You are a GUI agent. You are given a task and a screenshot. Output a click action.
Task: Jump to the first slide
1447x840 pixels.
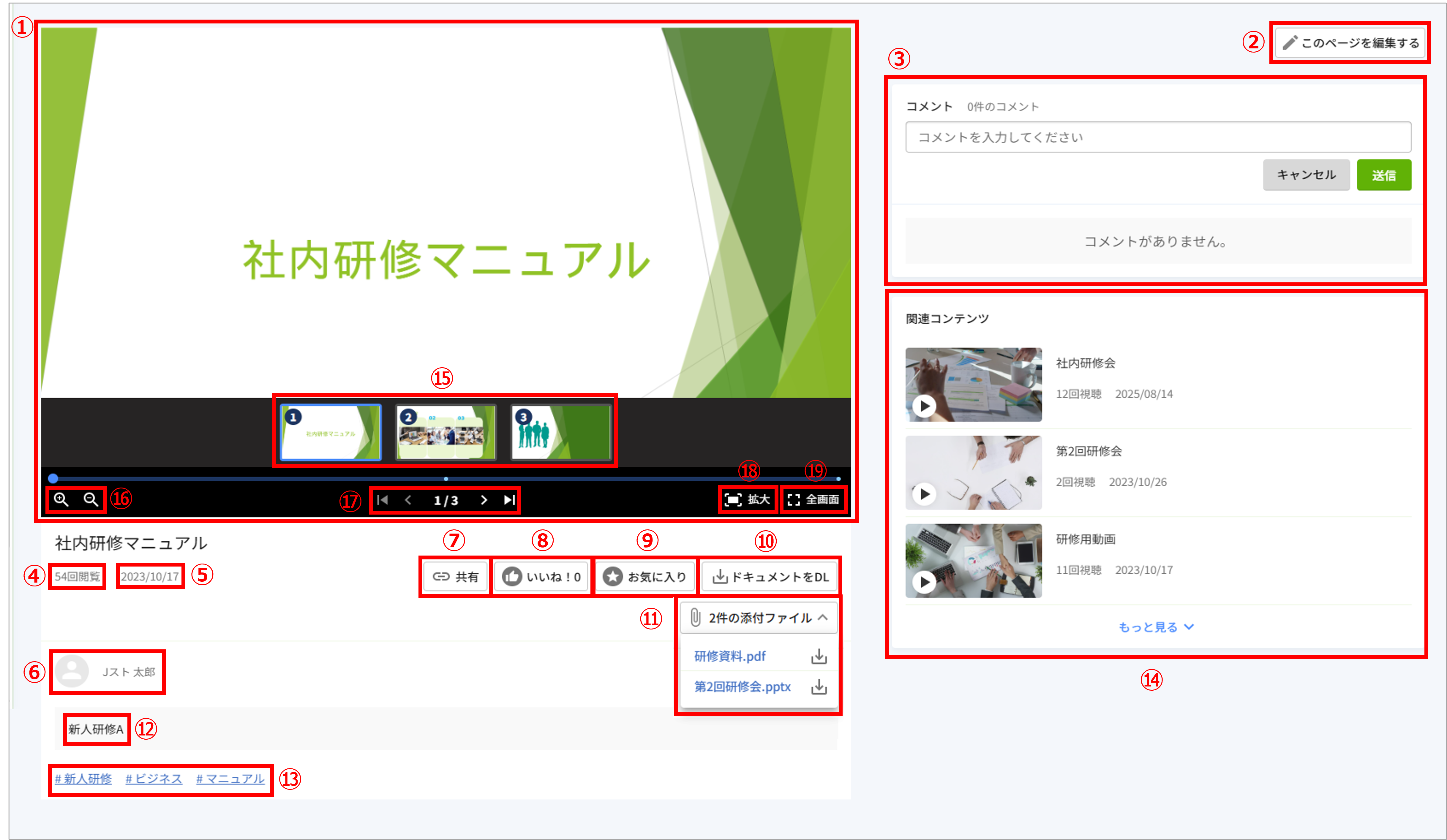(383, 500)
